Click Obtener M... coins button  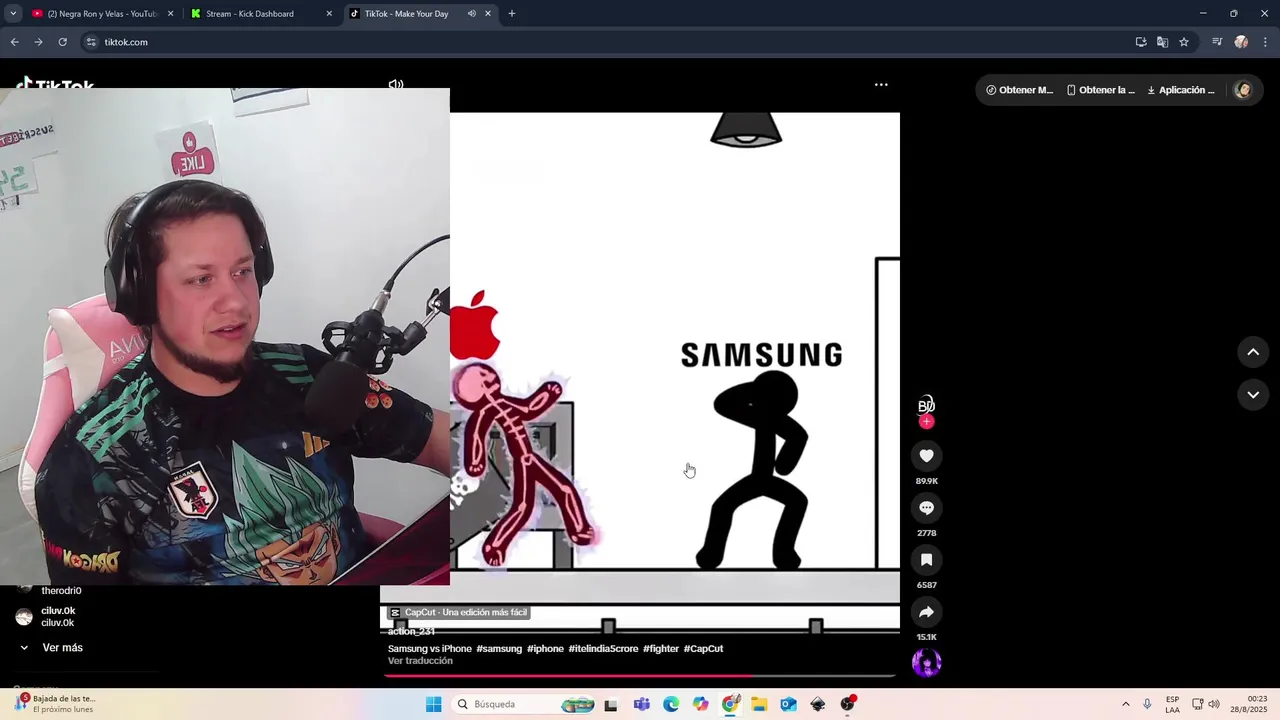tap(1019, 90)
